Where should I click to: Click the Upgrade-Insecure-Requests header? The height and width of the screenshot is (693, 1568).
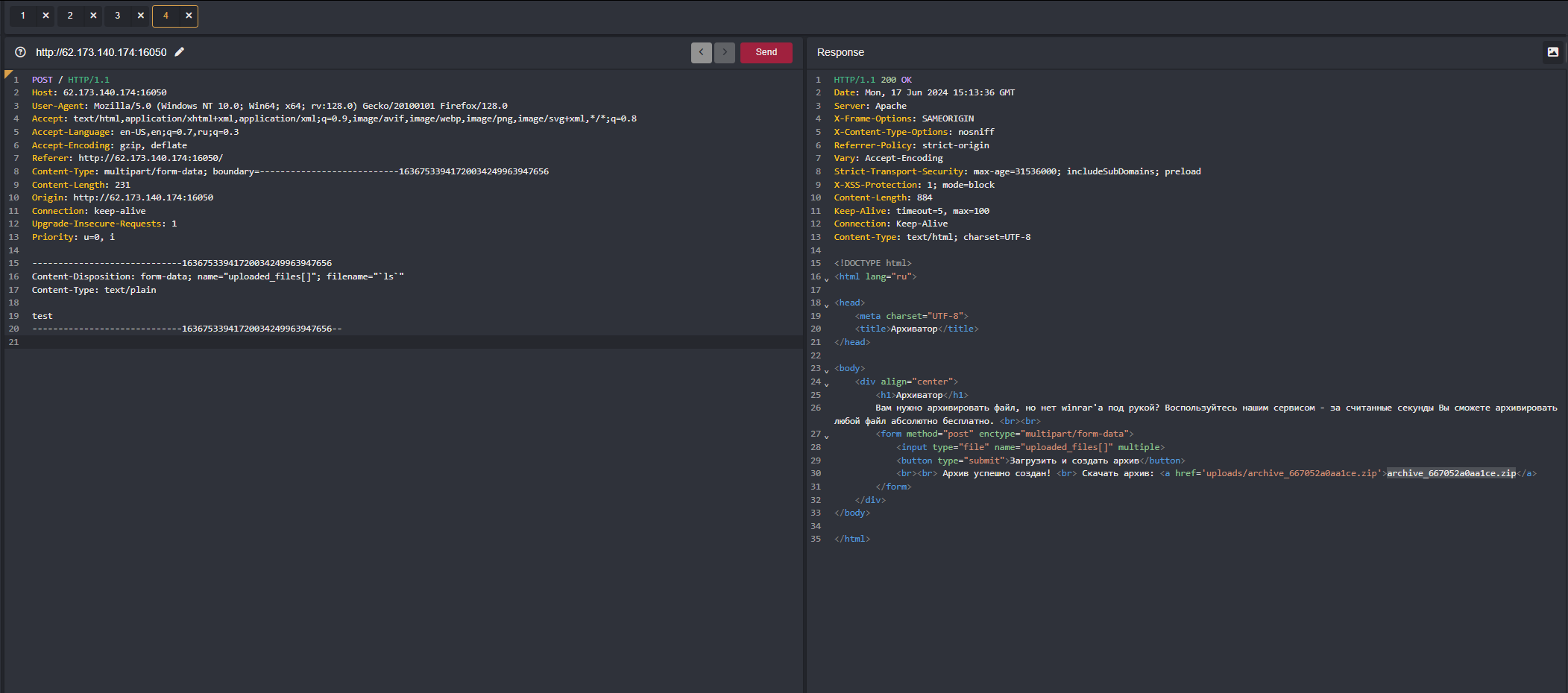[x=104, y=224]
